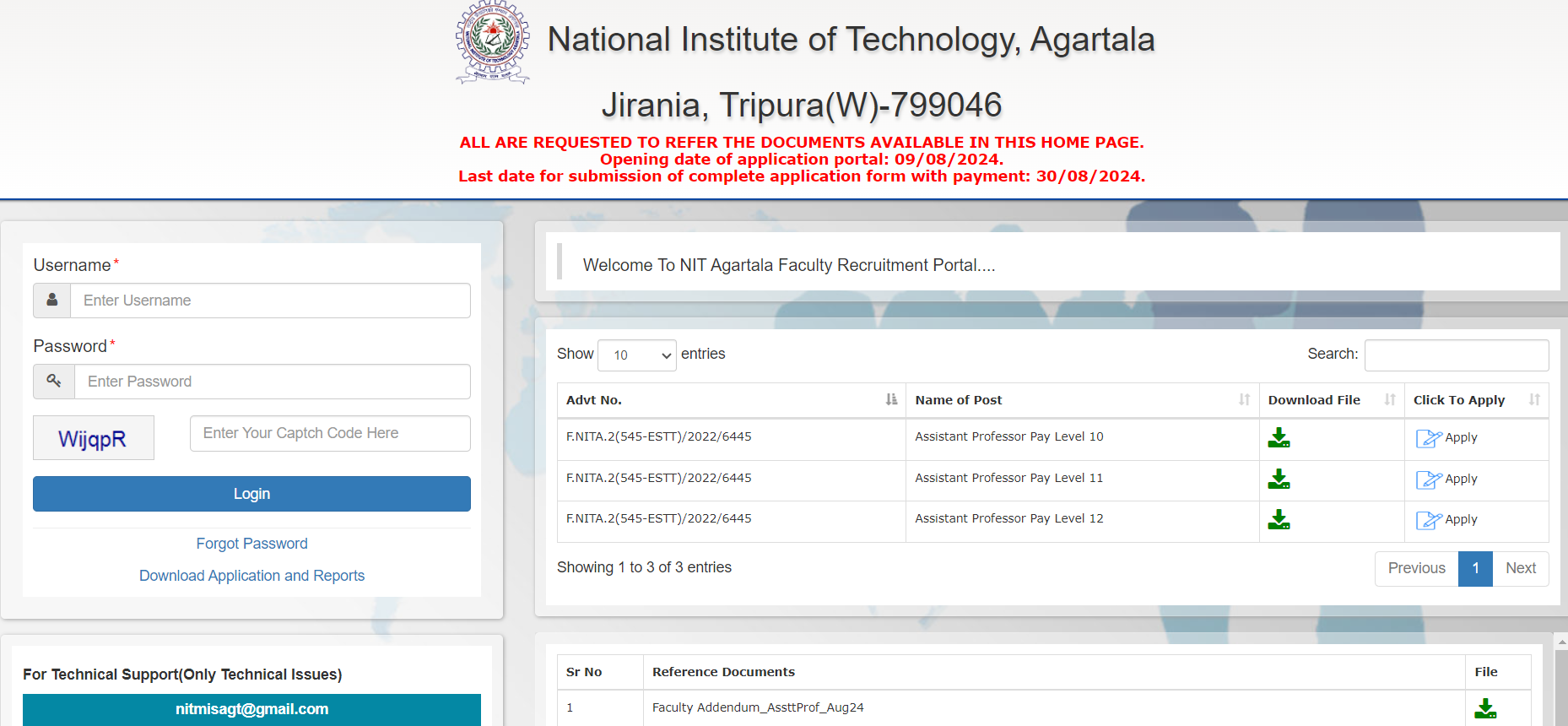
Task: Click 'Assistant Professor Pay Level 10' cell
Action: click(1083, 437)
